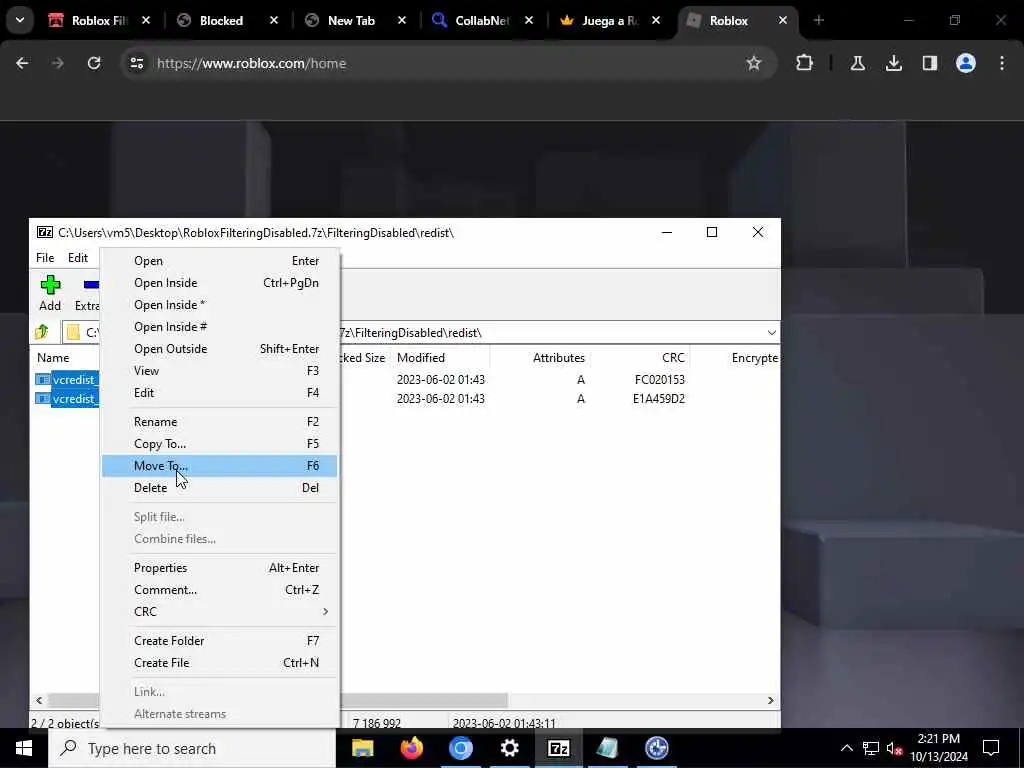This screenshot has width=1024, height=768.
Task: Select the file row with CRC FC020153
Action: tap(405, 380)
